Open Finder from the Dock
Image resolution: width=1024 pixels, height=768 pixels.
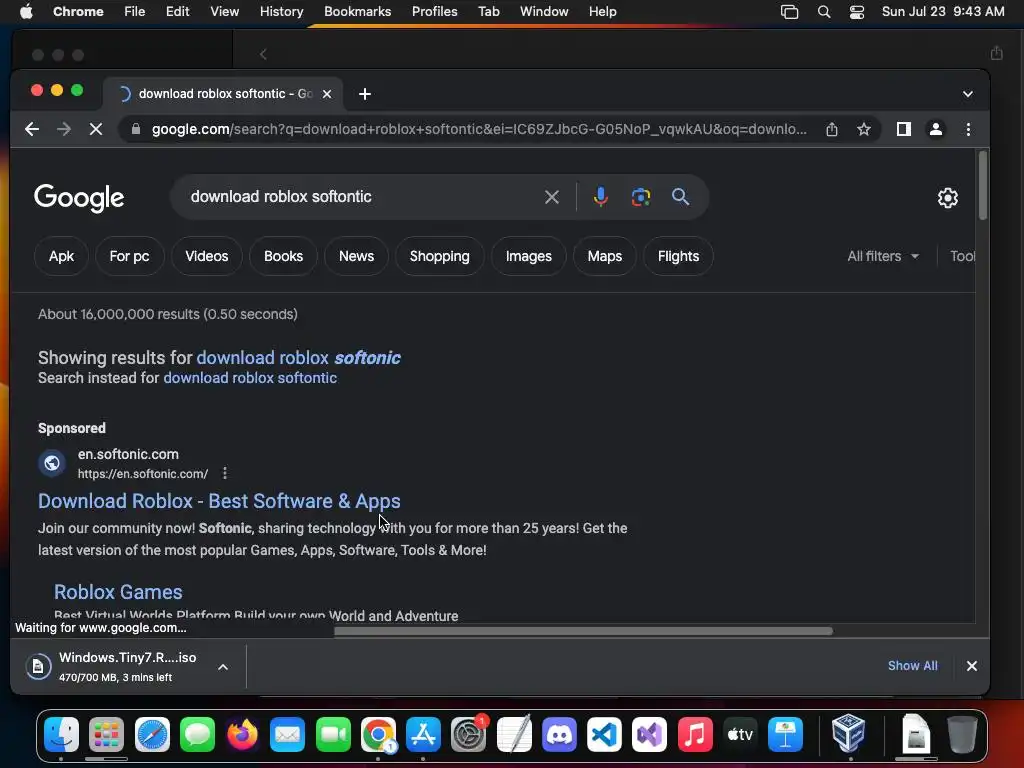(61, 735)
